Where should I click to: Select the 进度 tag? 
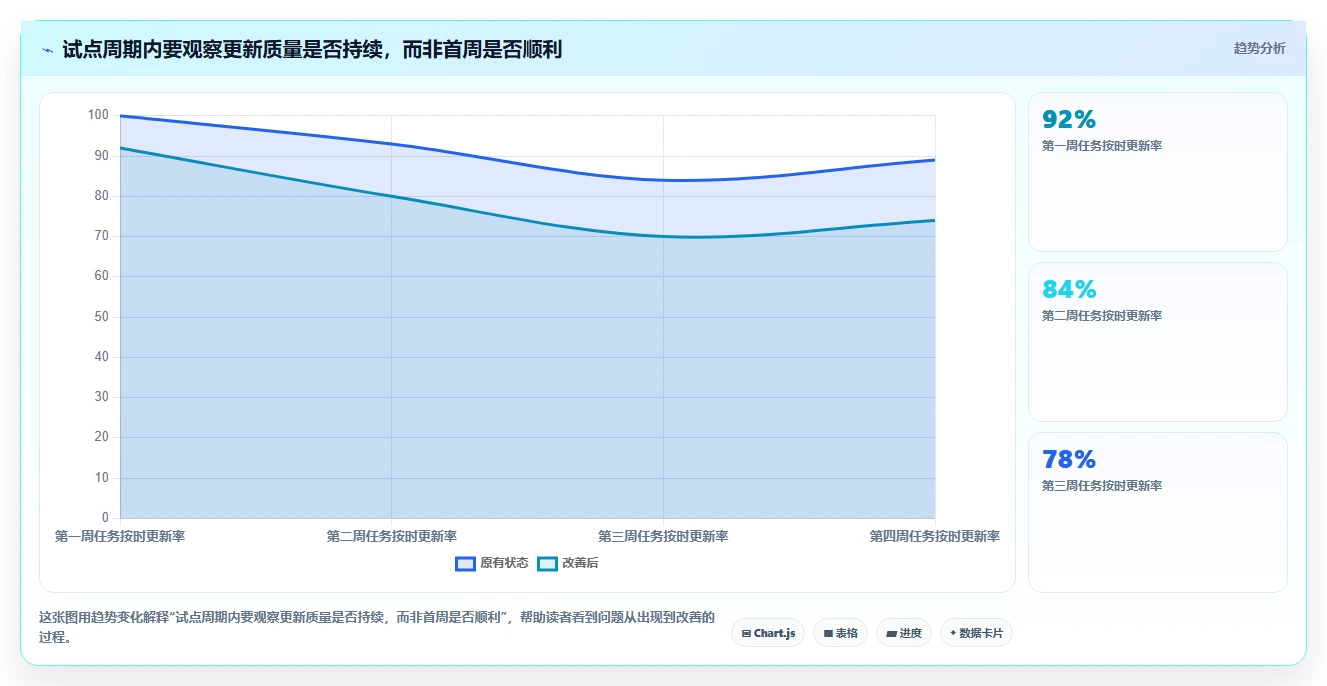point(904,633)
